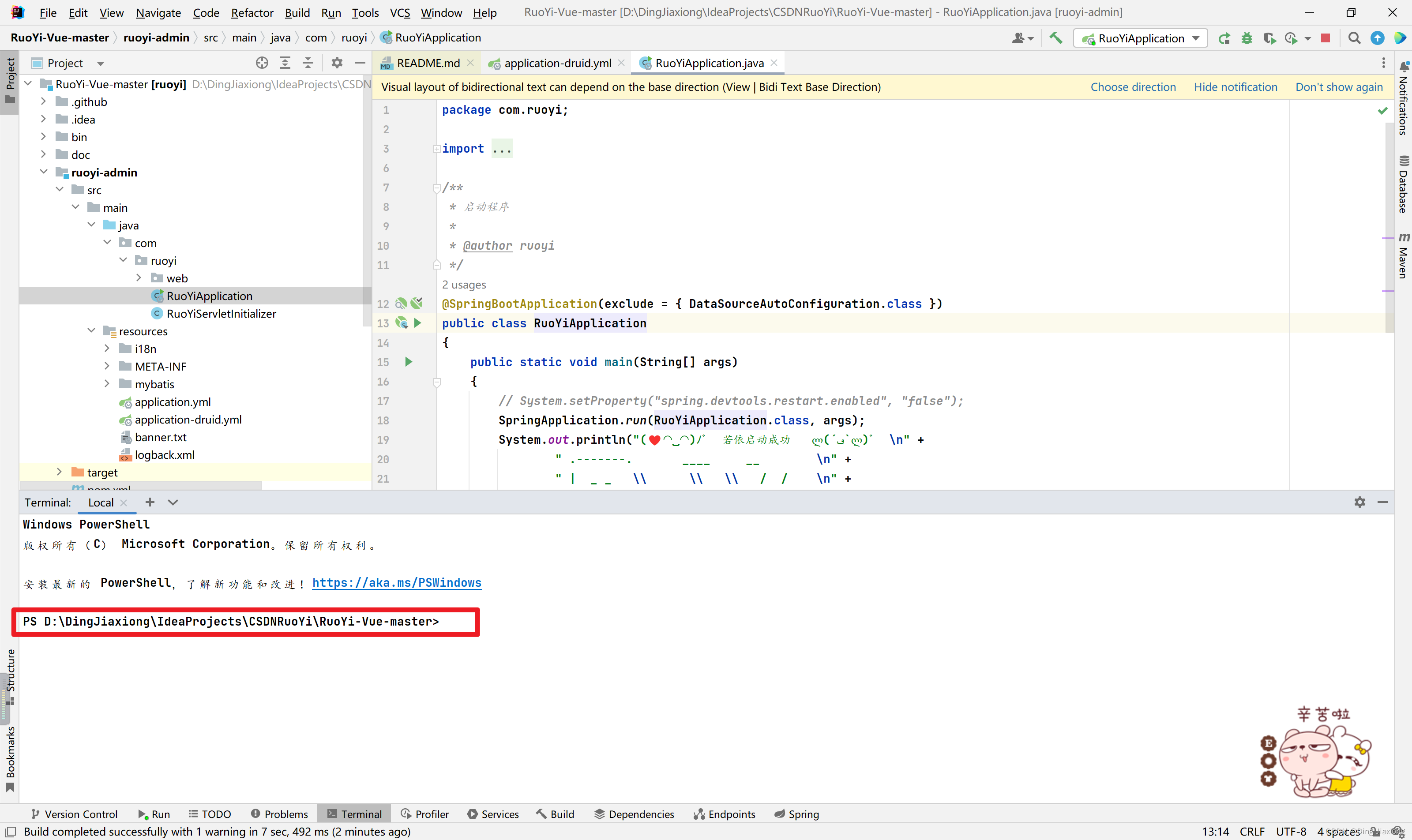The width and height of the screenshot is (1412, 840).
Task: Click the Debug bug icon in toolbar
Action: [1246, 38]
